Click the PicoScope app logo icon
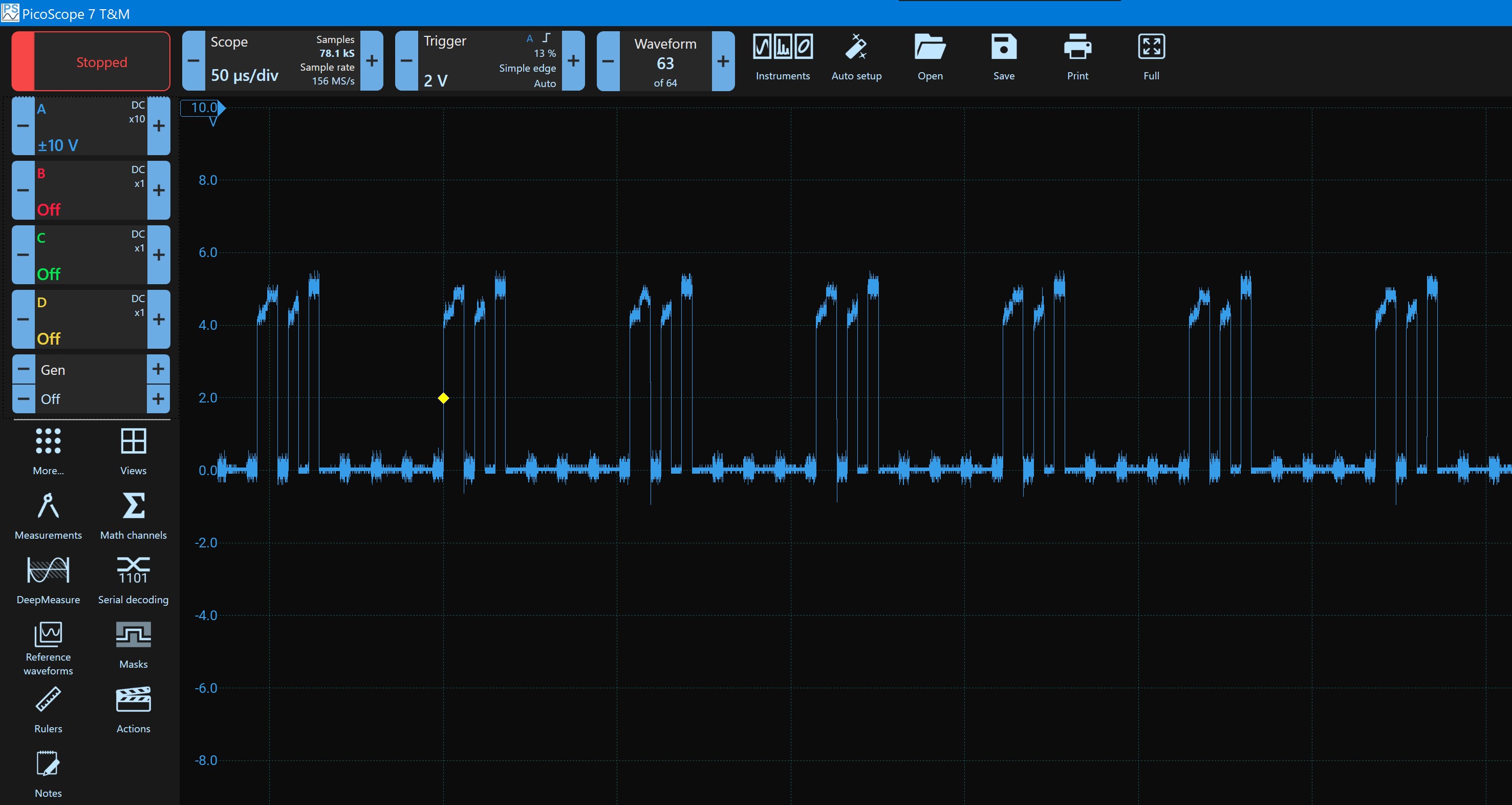The width and height of the screenshot is (1512, 805). (x=10, y=12)
